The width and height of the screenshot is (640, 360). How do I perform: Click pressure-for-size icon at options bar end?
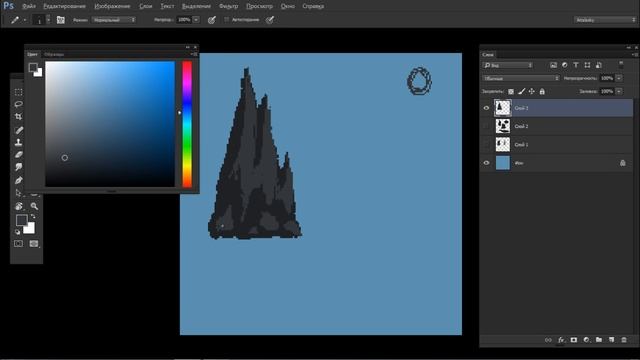[269, 20]
